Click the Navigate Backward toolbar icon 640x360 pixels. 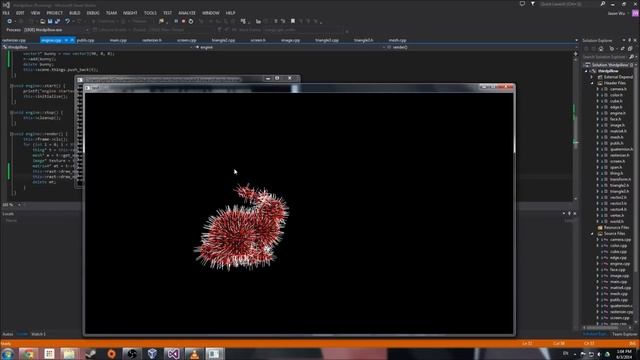tap(9, 21)
